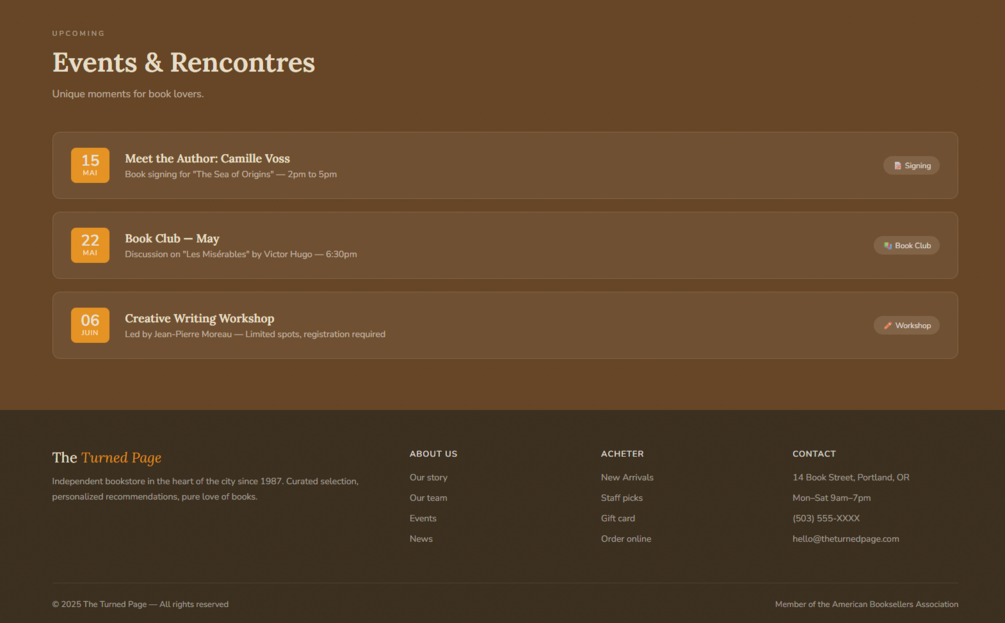This screenshot has height=623, width=1005.
Task: Open New Arrivals footer link
Action: point(627,478)
